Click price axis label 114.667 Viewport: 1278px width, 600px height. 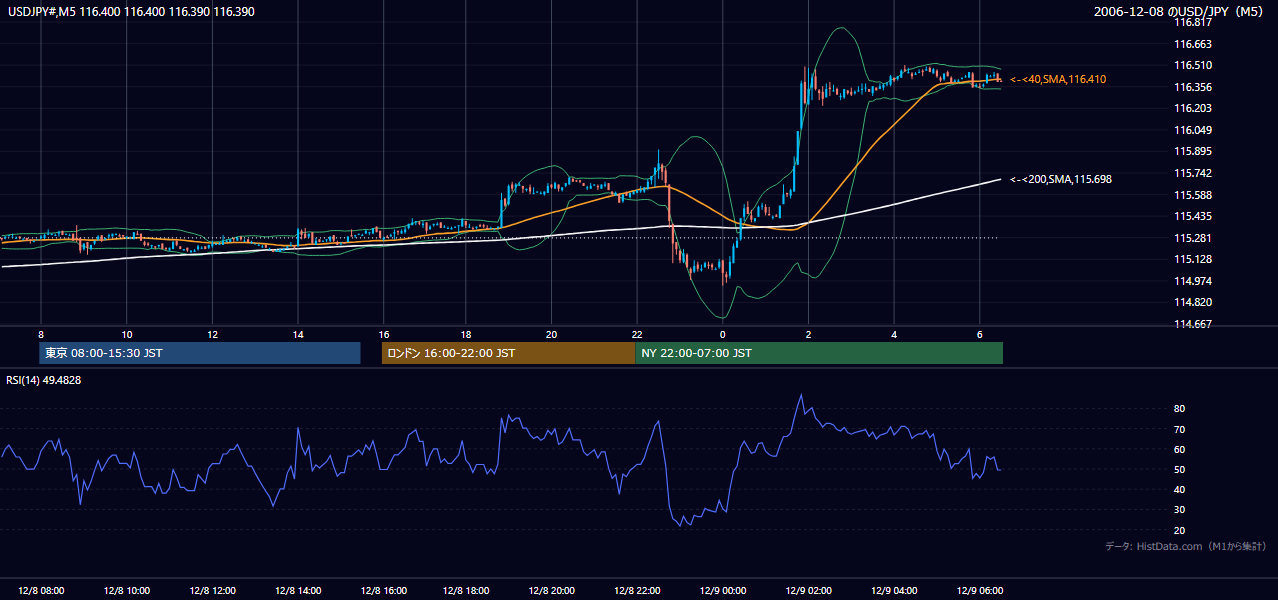pos(1193,324)
